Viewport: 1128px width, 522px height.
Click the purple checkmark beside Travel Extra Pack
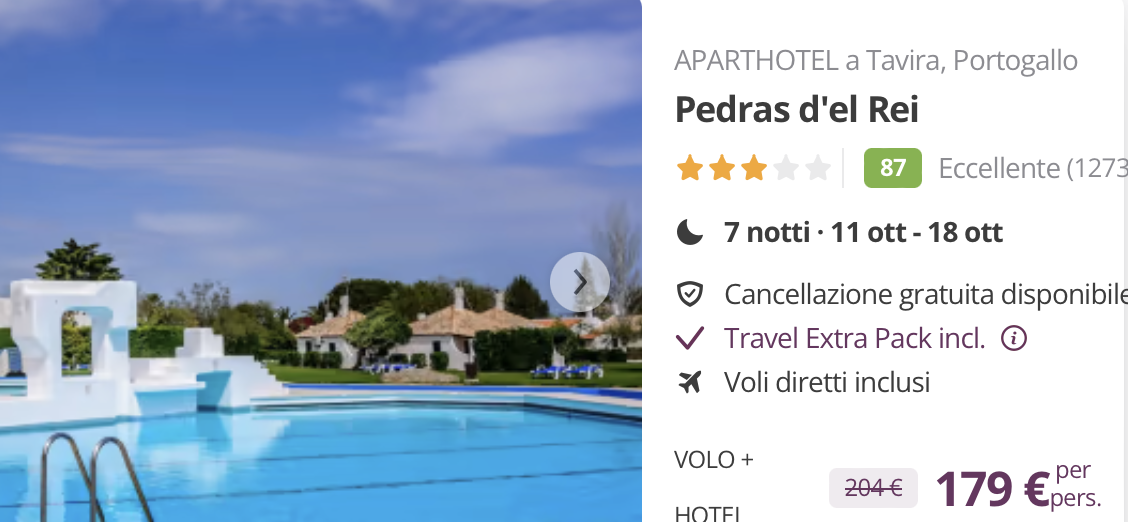[x=690, y=338]
